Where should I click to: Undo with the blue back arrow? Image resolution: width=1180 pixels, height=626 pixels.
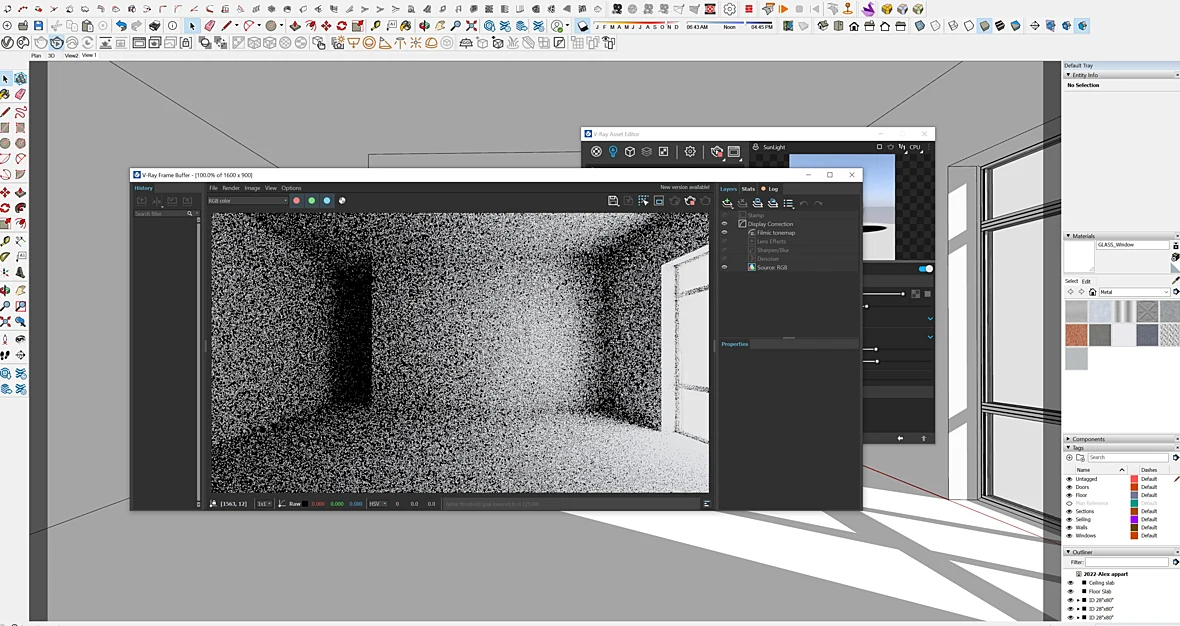(120, 26)
